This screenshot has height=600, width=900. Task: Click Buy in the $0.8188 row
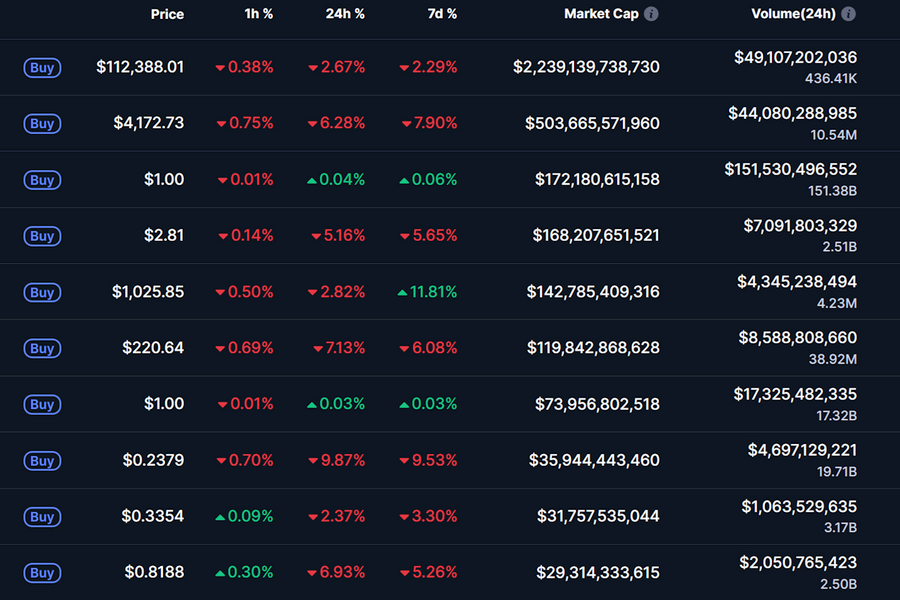tap(42, 572)
